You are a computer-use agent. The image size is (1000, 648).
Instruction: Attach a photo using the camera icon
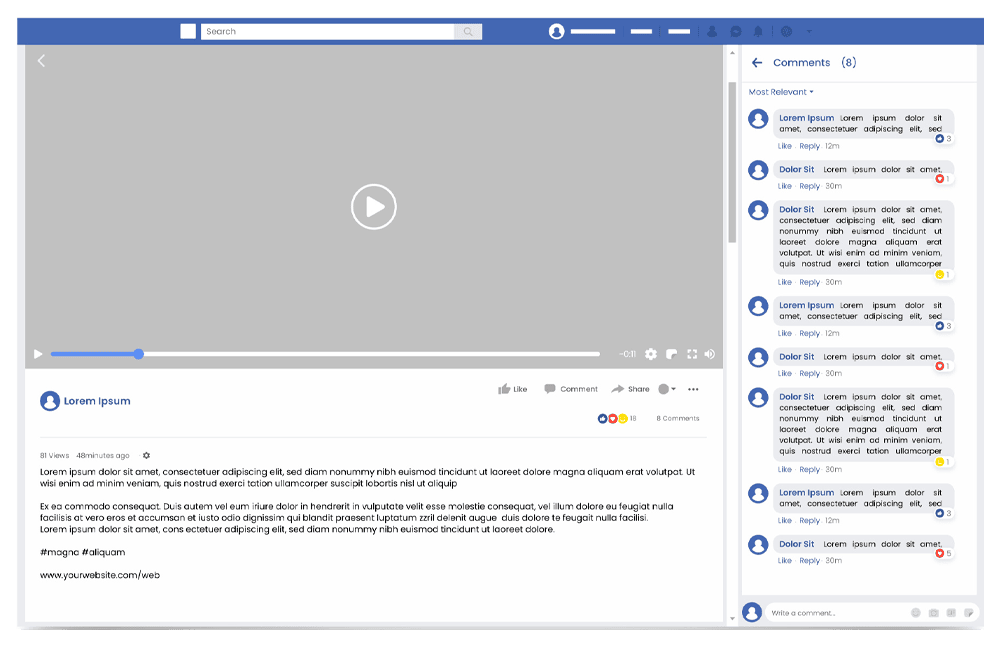click(934, 613)
